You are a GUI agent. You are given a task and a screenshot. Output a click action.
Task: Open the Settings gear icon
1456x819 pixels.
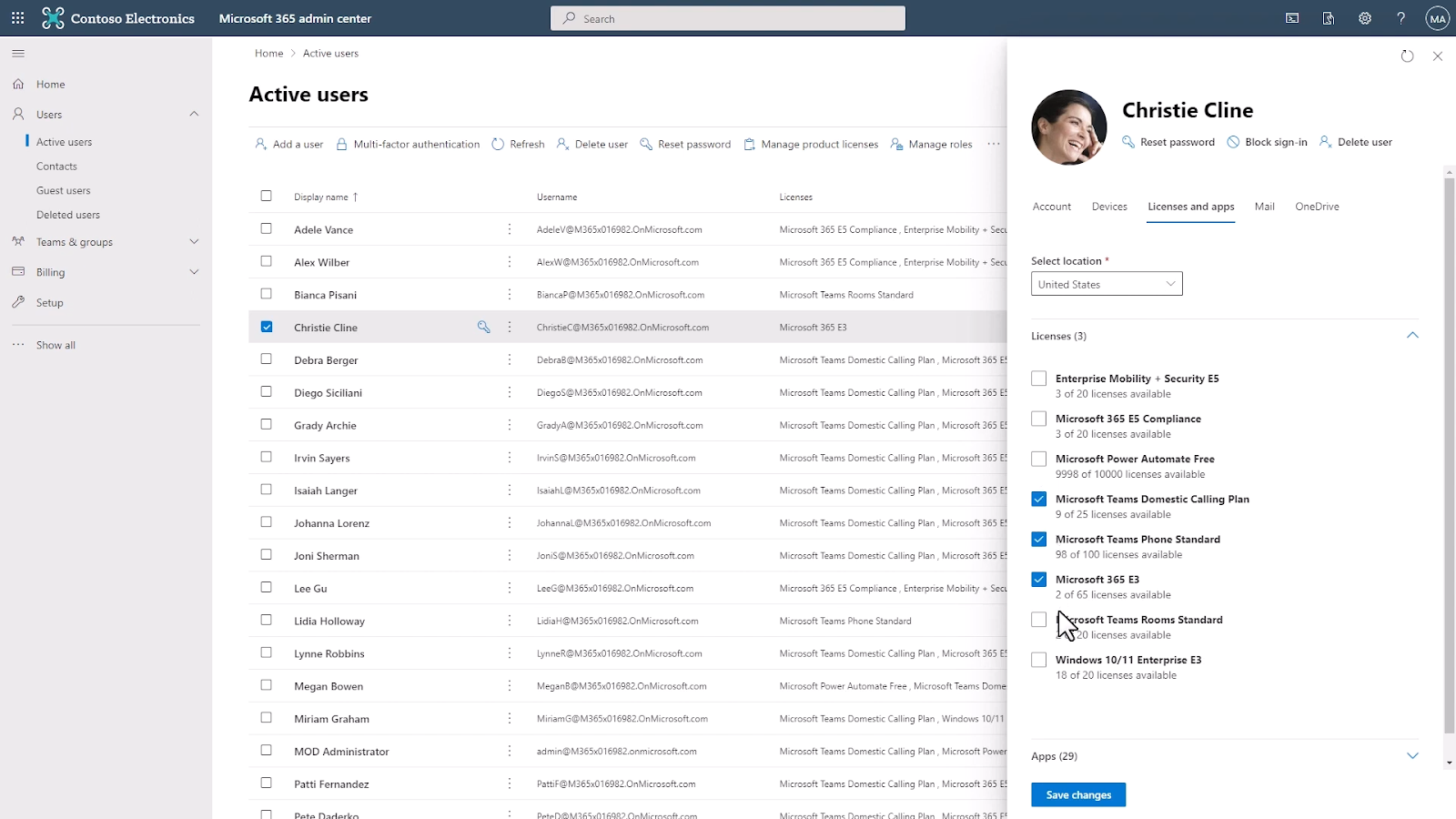click(1365, 18)
